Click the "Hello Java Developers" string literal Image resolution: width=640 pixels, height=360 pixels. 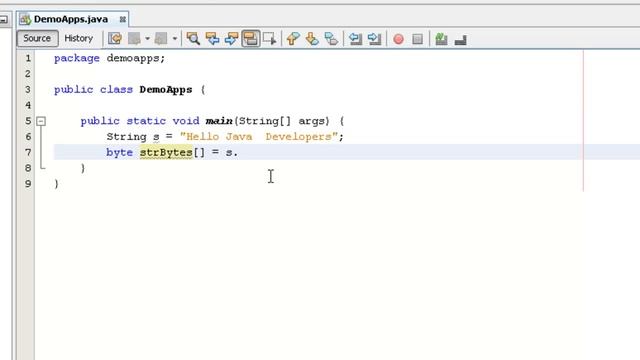259,137
